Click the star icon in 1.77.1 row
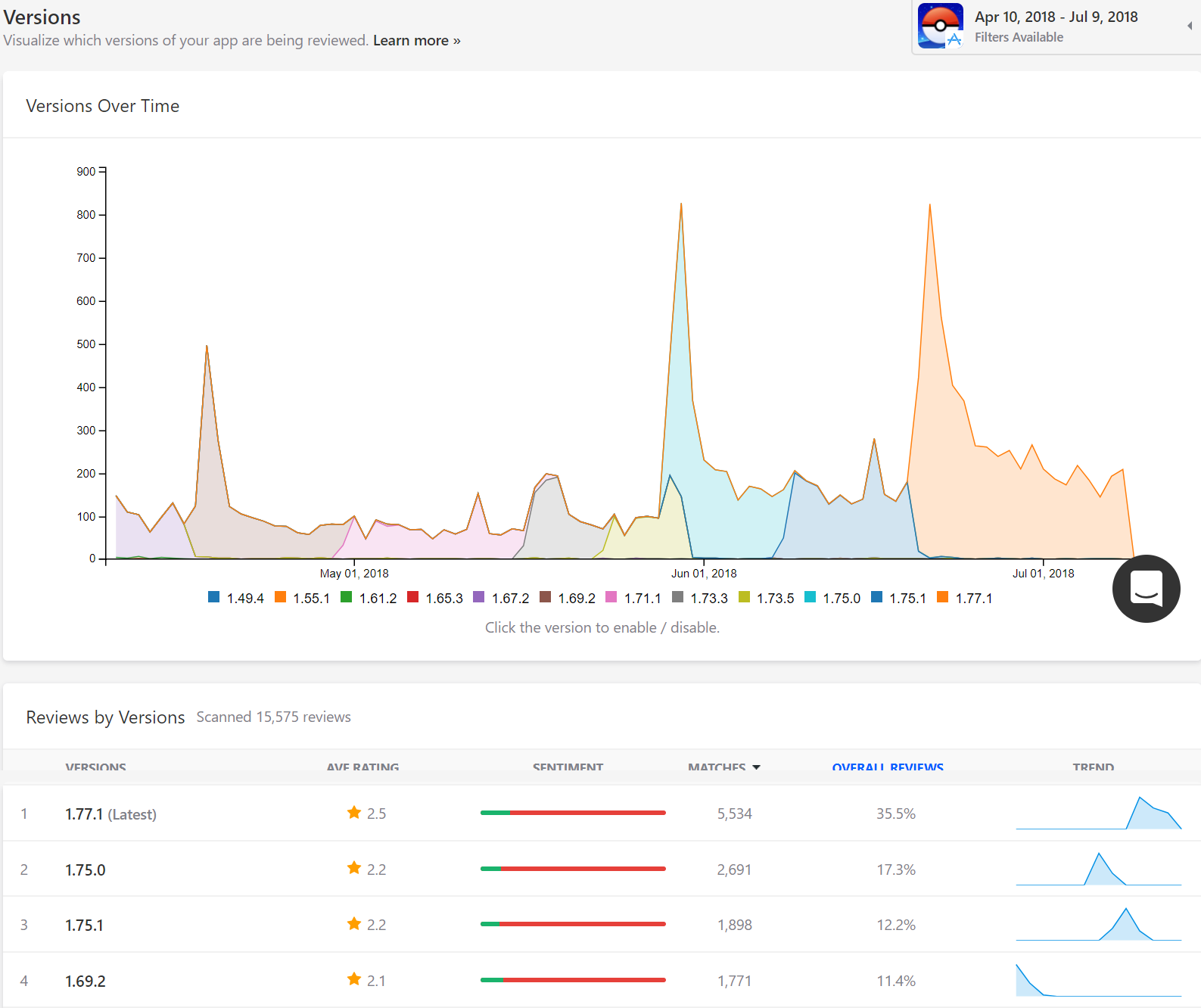Screen dimensions: 1201x1008 click(x=354, y=813)
